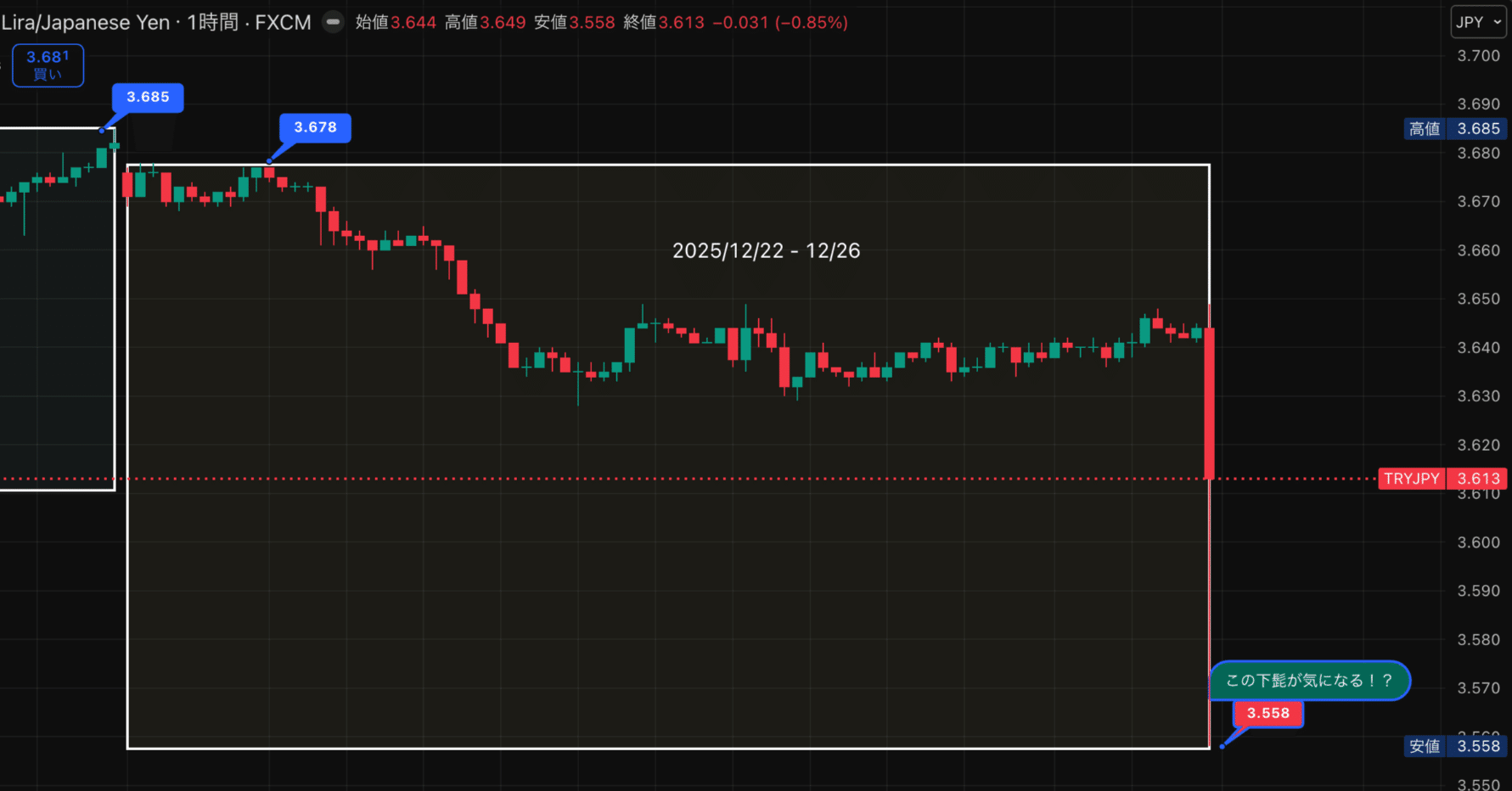
Task: Click the blue 3.678 price callout
Action: click(314, 127)
